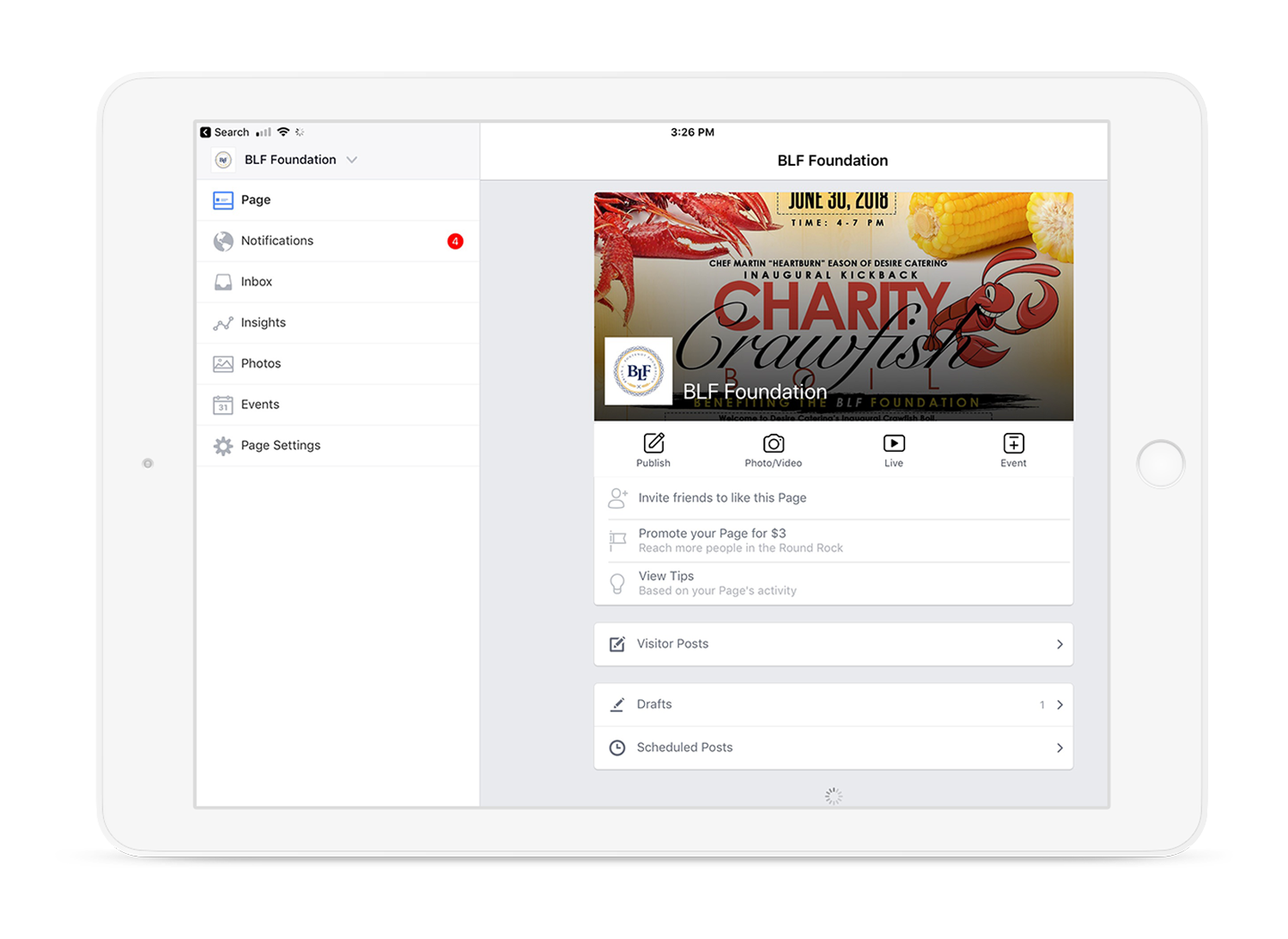1288x939 pixels.
Task: Tap the Publish pencil icon
Action: (x=653, y=443)
